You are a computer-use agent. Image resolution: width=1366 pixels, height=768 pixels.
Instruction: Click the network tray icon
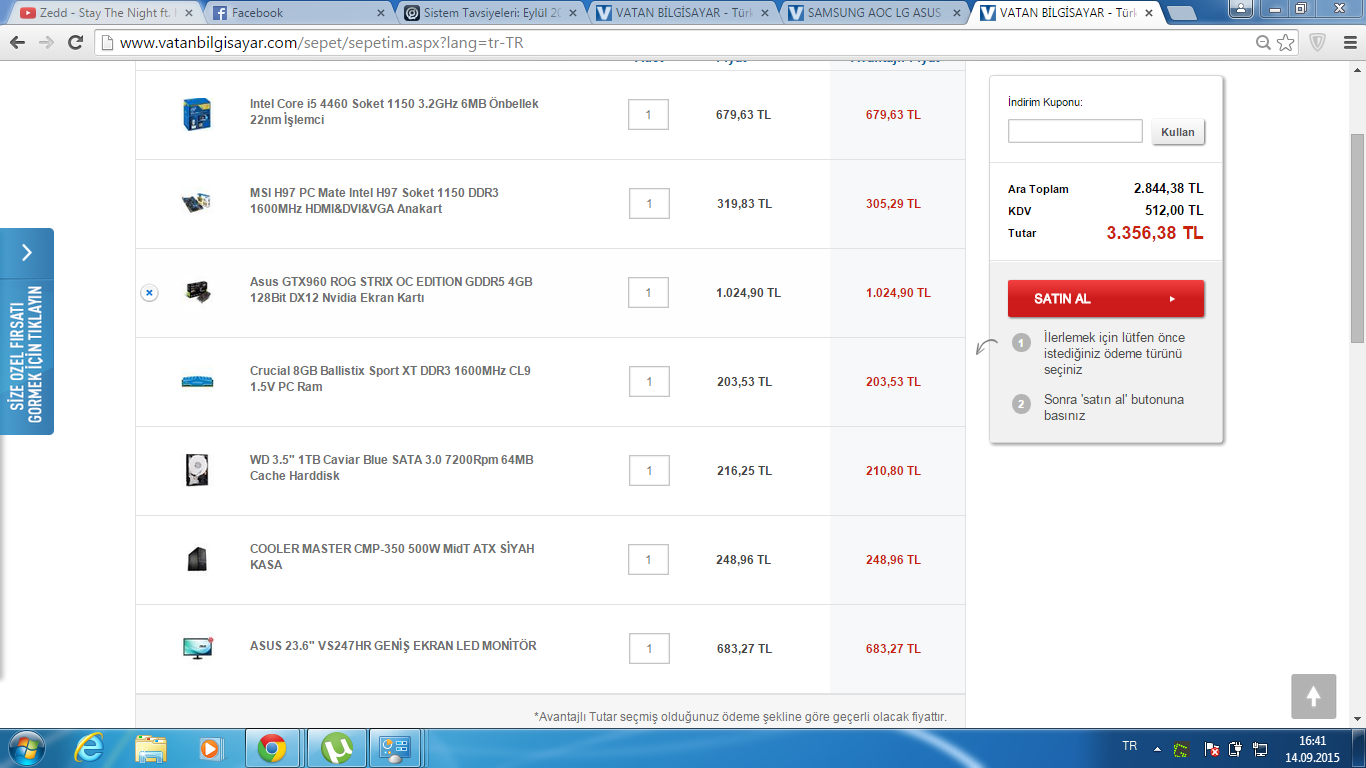click(x=1260, y=748)
